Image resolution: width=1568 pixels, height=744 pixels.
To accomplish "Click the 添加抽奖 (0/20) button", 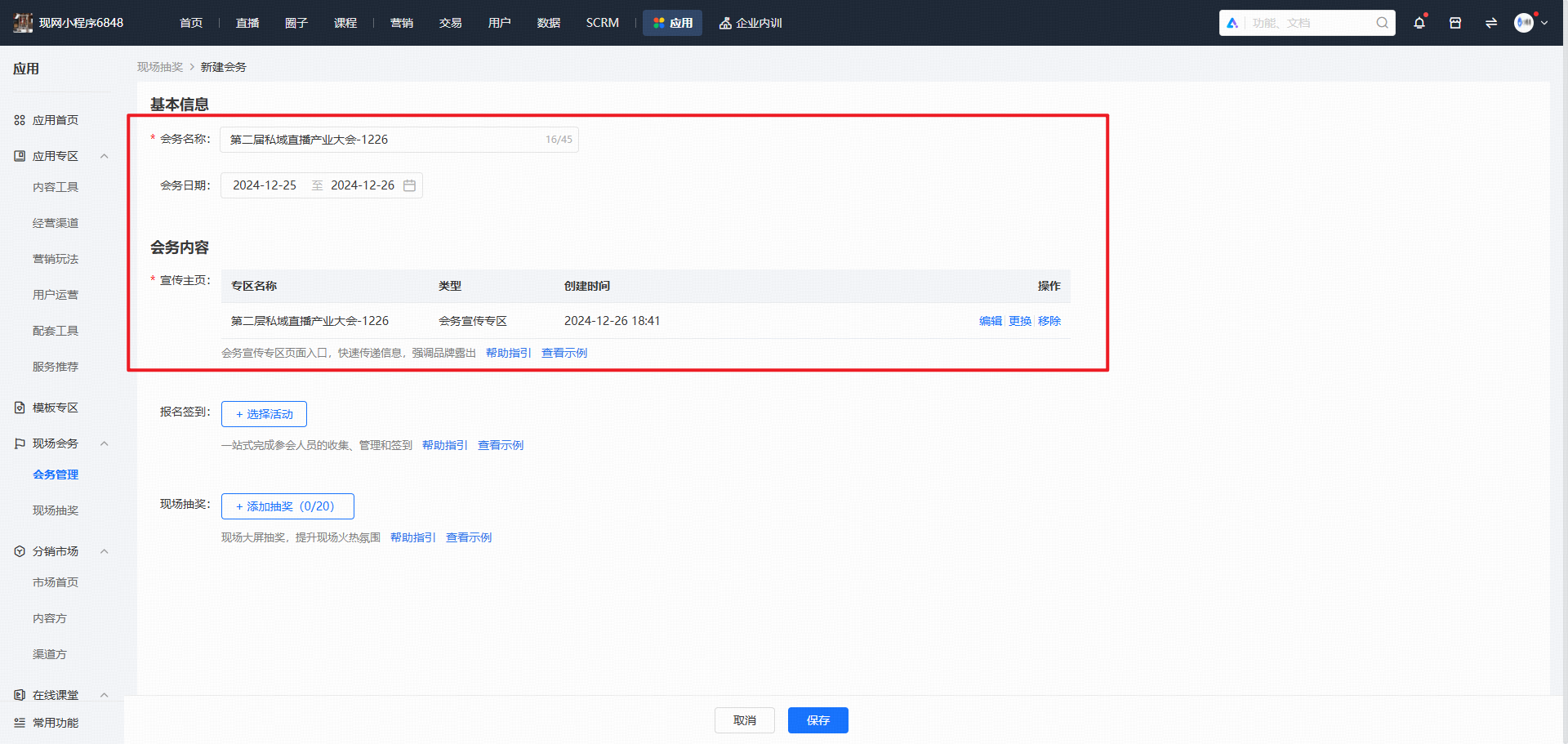I will click(287, 506).
